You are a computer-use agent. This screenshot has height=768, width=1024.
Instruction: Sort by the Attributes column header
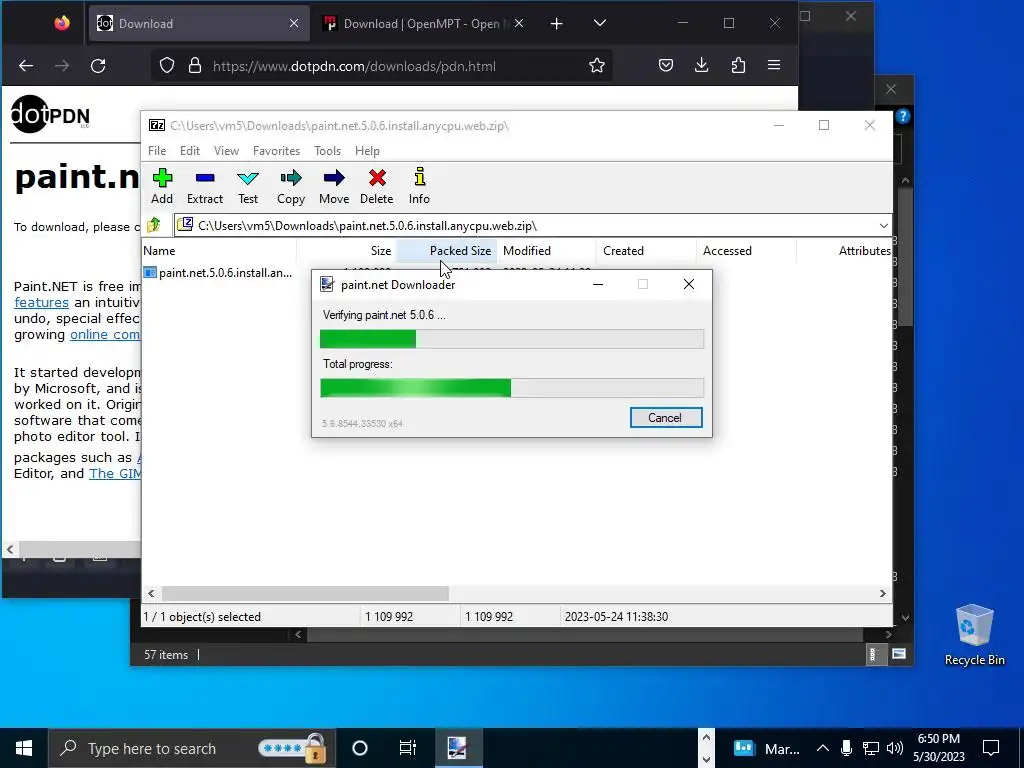[x=844, y=251]
